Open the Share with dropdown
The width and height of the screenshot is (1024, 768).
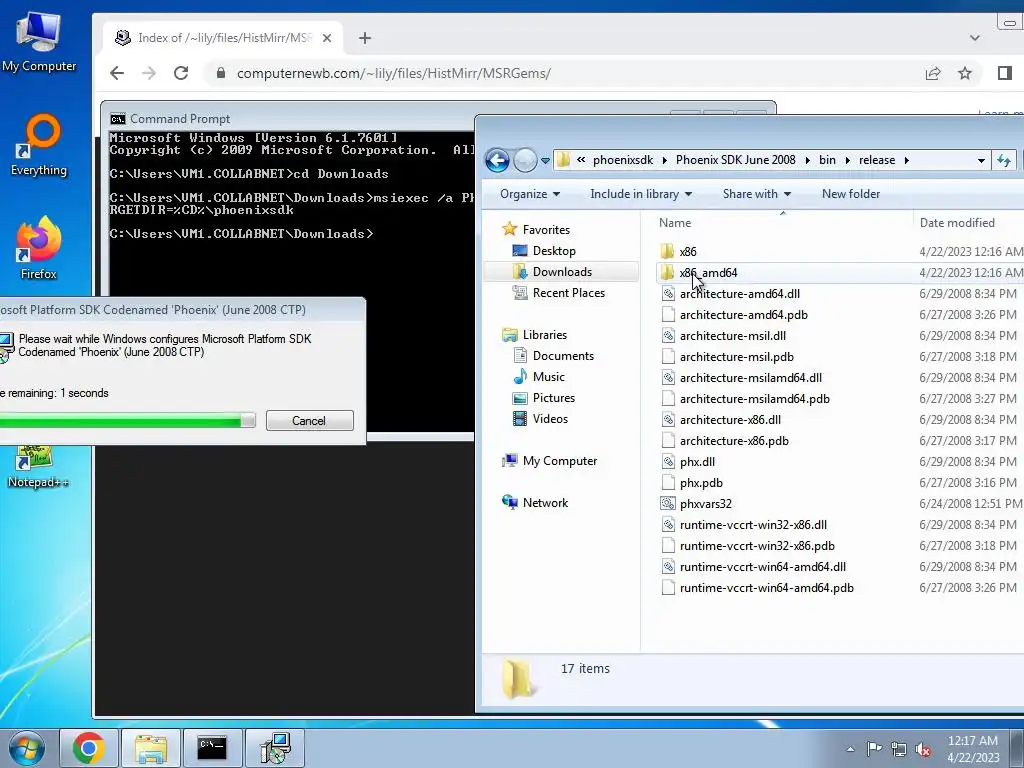coord(756,194)
